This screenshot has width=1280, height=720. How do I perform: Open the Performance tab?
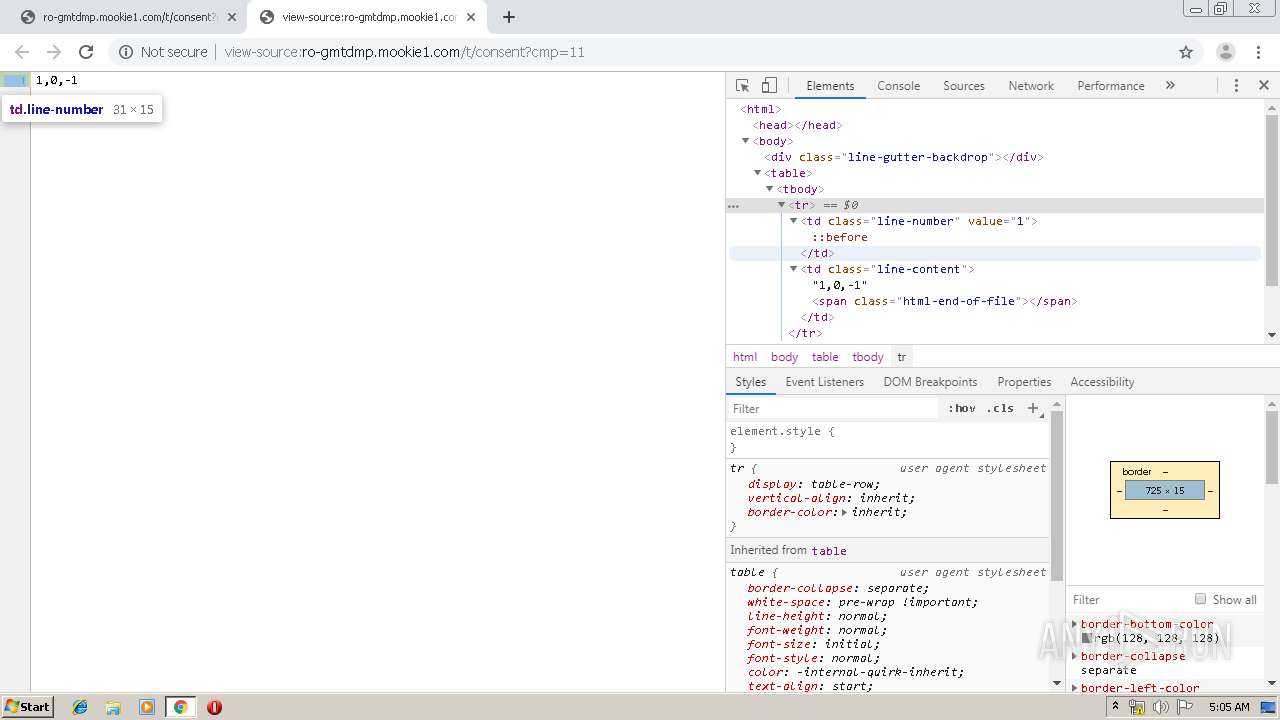click(1110, 86)
